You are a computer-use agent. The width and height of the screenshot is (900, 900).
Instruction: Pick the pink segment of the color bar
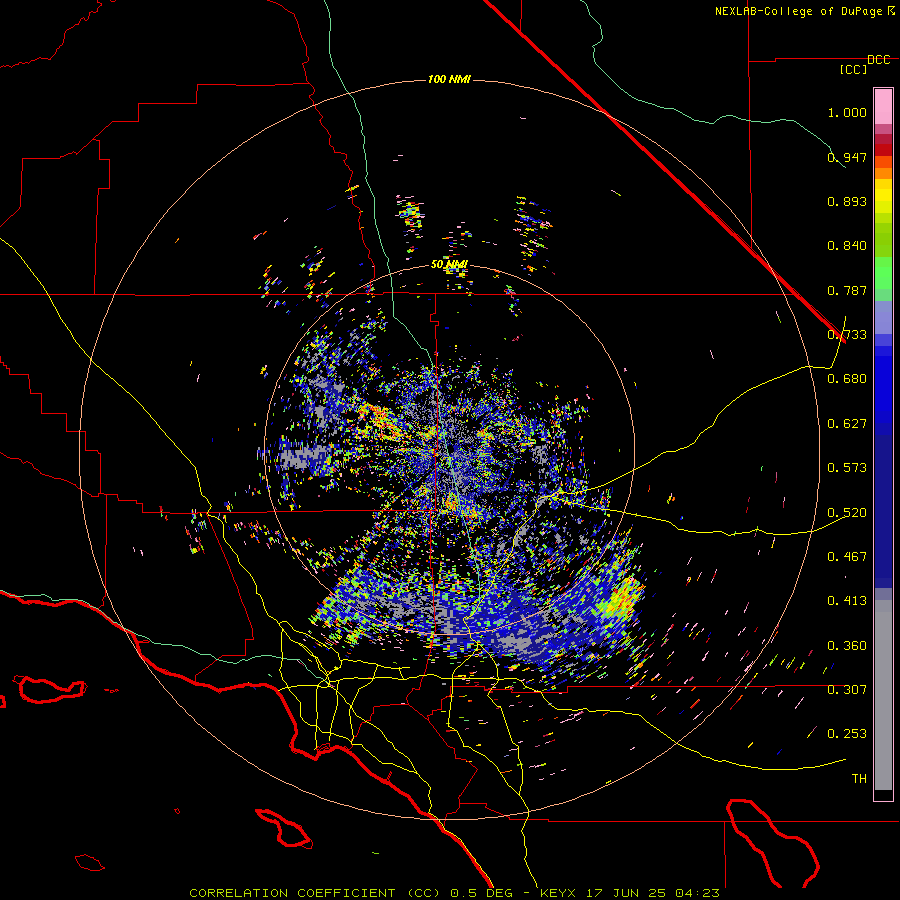883,107
